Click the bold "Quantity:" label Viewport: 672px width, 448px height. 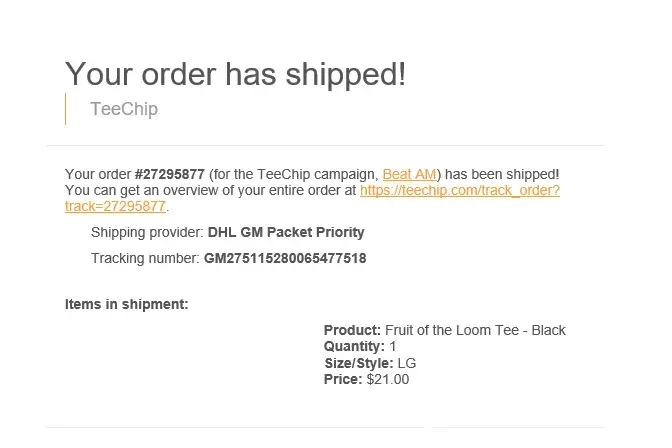354,347
